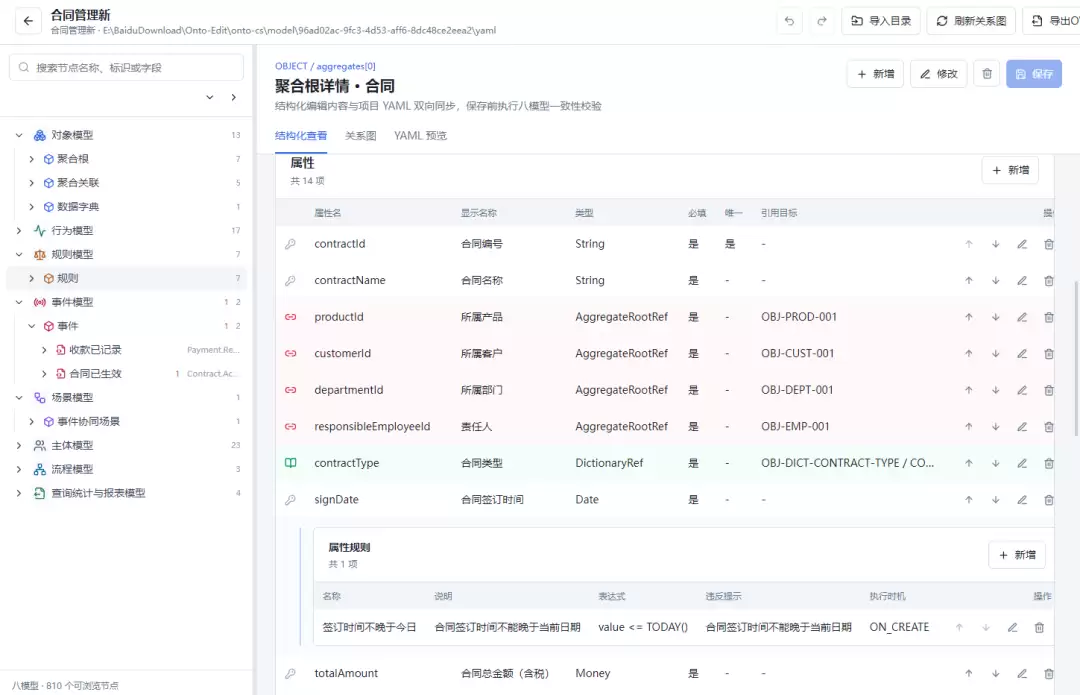Edit the totalAmount attribute

pos(1022,674)
